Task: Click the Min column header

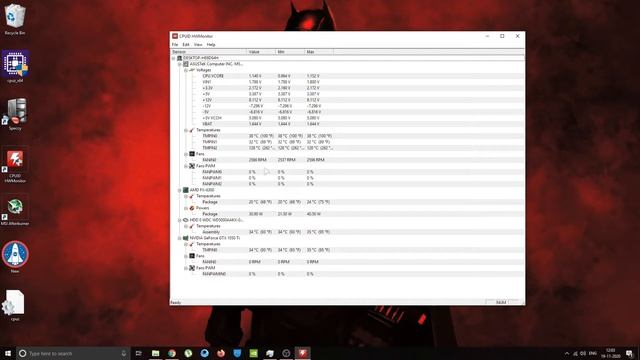Action: coord(290,52)
